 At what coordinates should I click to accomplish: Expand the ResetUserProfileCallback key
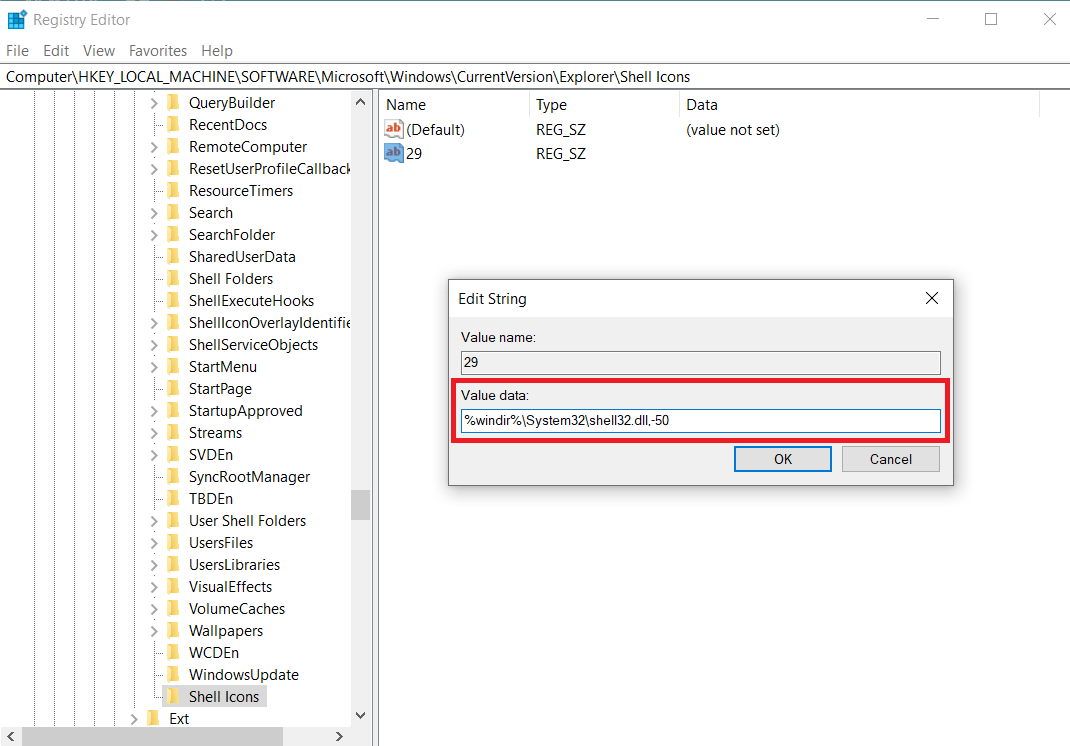[x=154, y=169]
